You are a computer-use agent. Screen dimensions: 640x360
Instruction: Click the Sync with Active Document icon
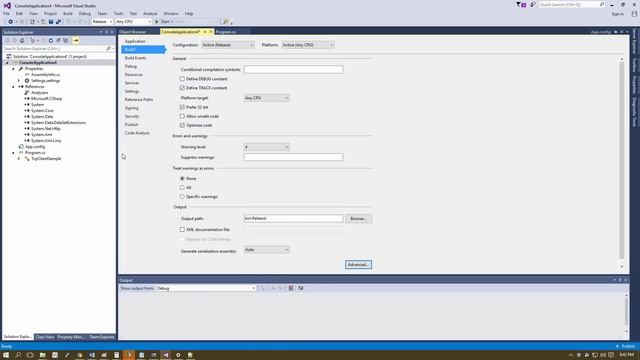(x=44, y=40)
